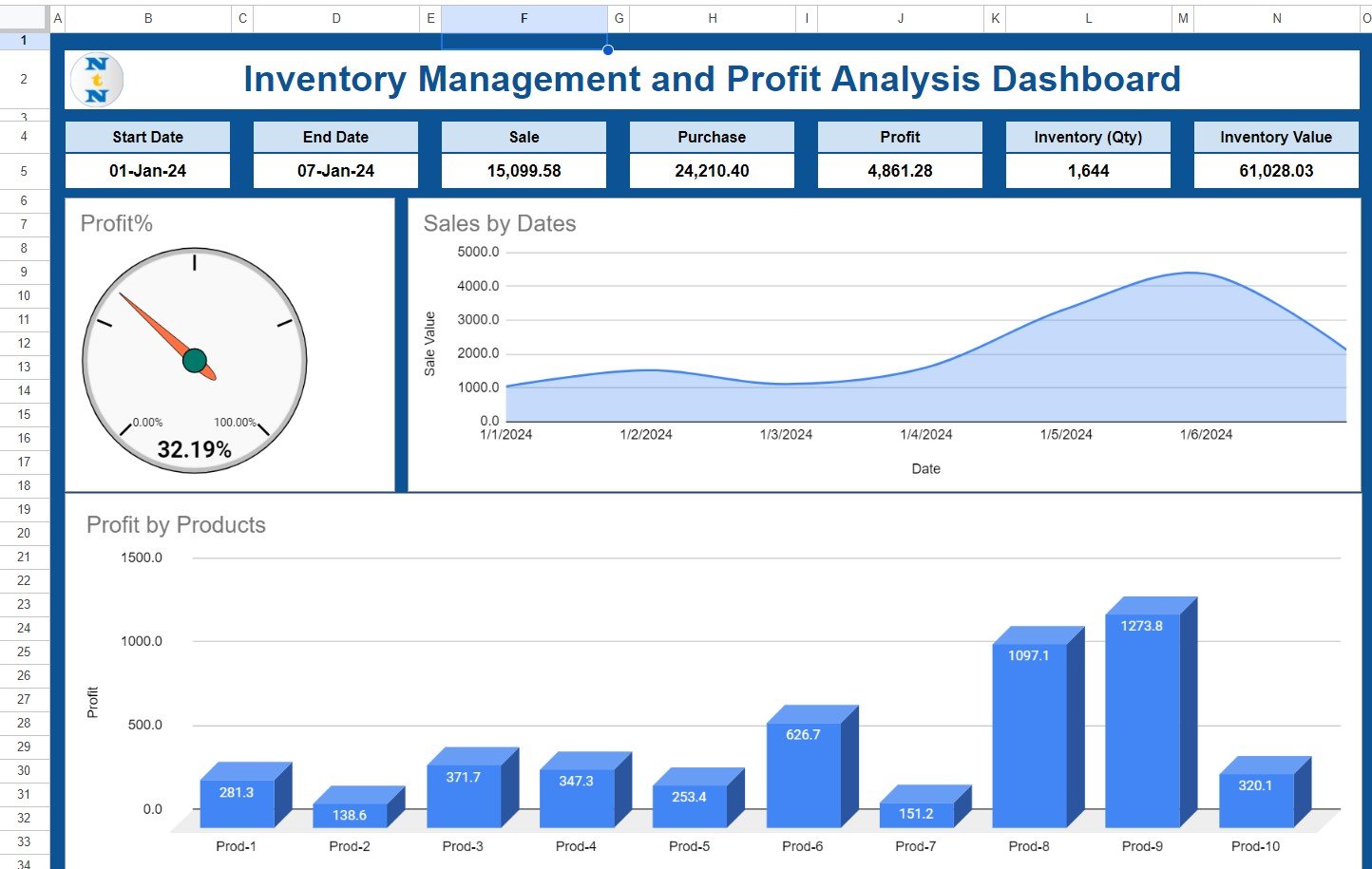The width and height of the screenshot is (1372, 869).
Task: Click the Prod-9 bar labeled 1273.8
Action: tap(1143, 720)
